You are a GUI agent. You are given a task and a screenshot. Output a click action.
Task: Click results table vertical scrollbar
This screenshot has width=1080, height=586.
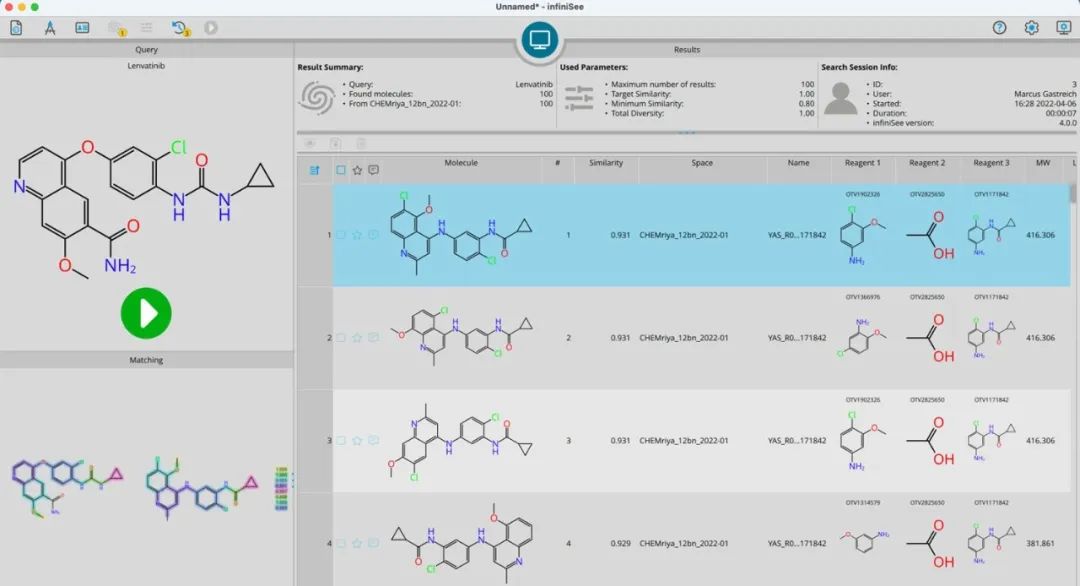click(1073, 193)
